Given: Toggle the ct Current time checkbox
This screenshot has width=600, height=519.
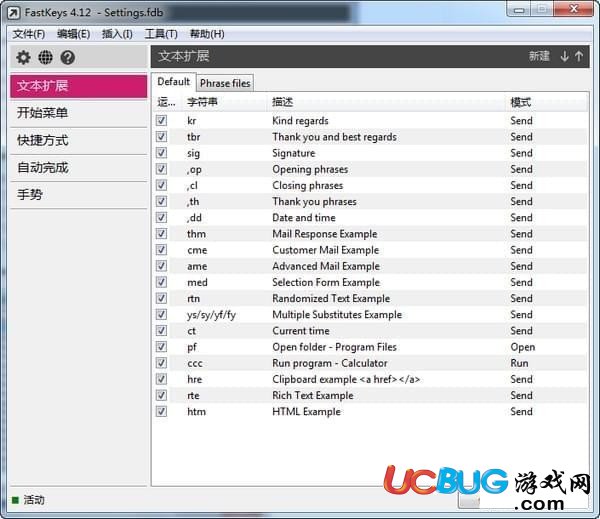Looking at the screenshot, I should (x=161, y=331).
